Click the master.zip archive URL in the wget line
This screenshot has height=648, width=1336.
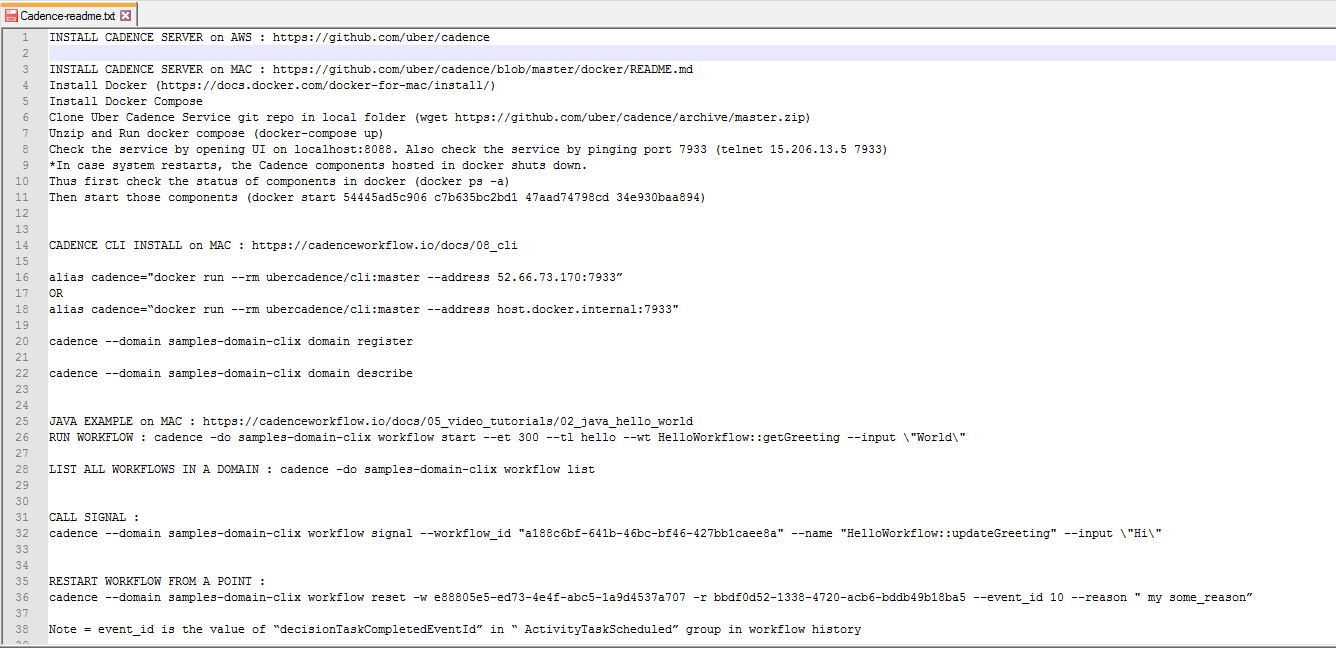(629, 117)
